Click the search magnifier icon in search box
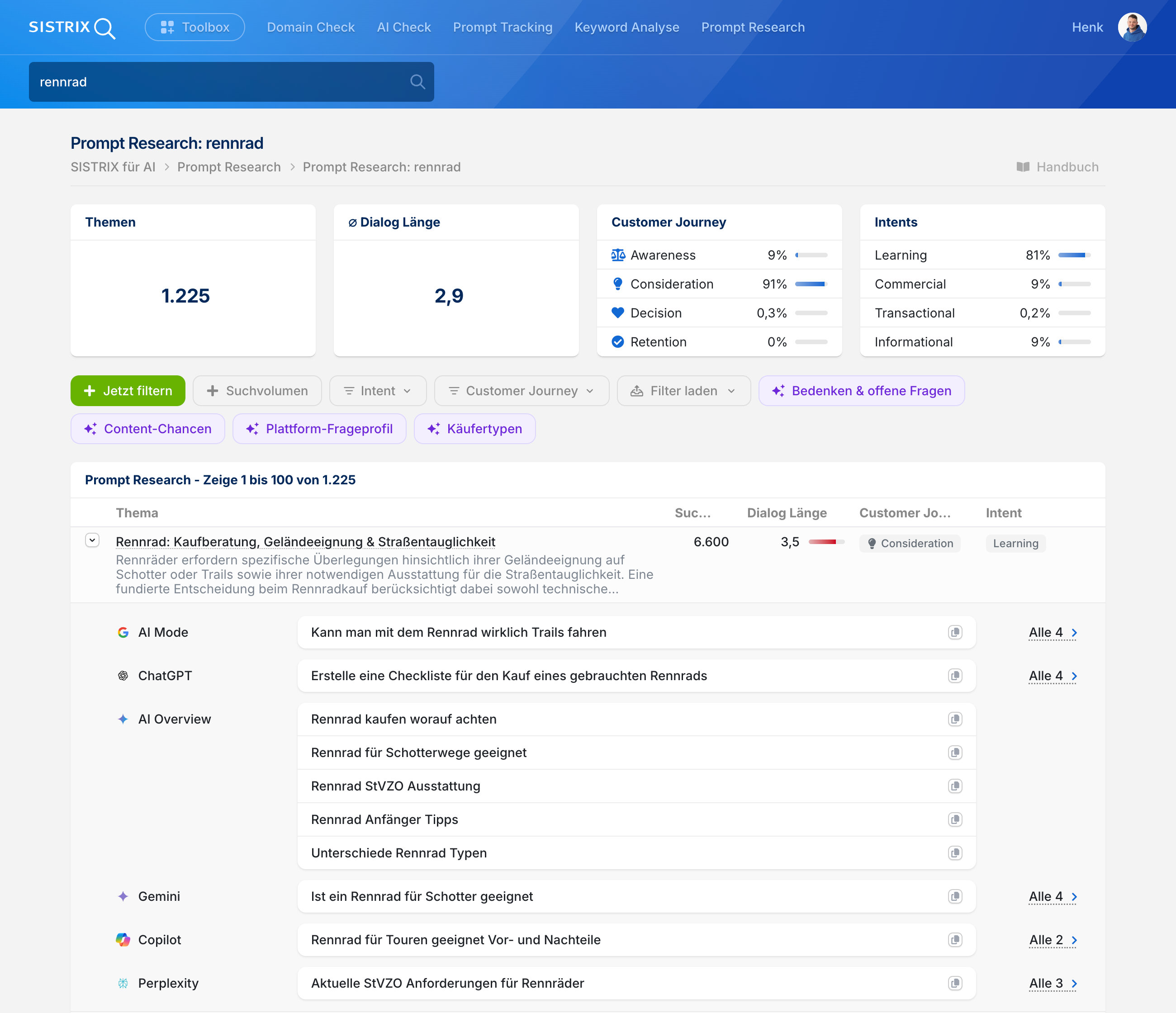Viewport: 1176px width, 1013px height. point(418,82)
